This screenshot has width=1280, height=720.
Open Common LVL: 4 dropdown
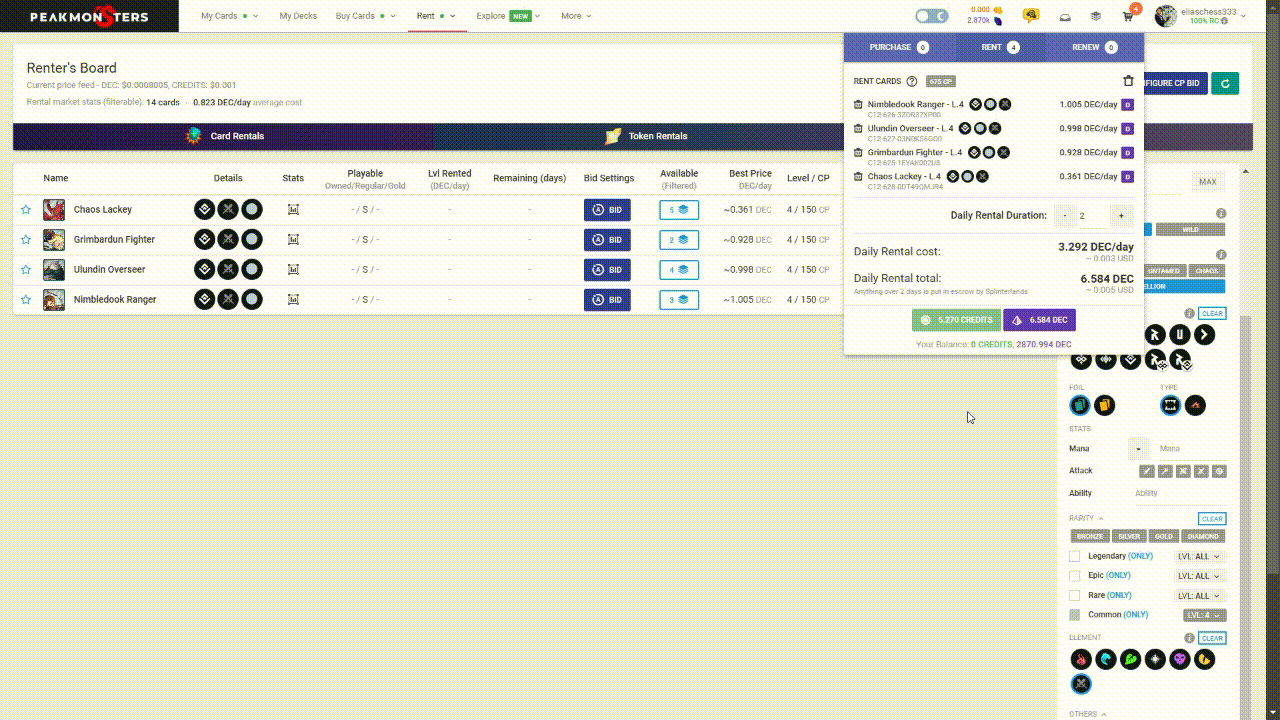(x=1205, y=615)
